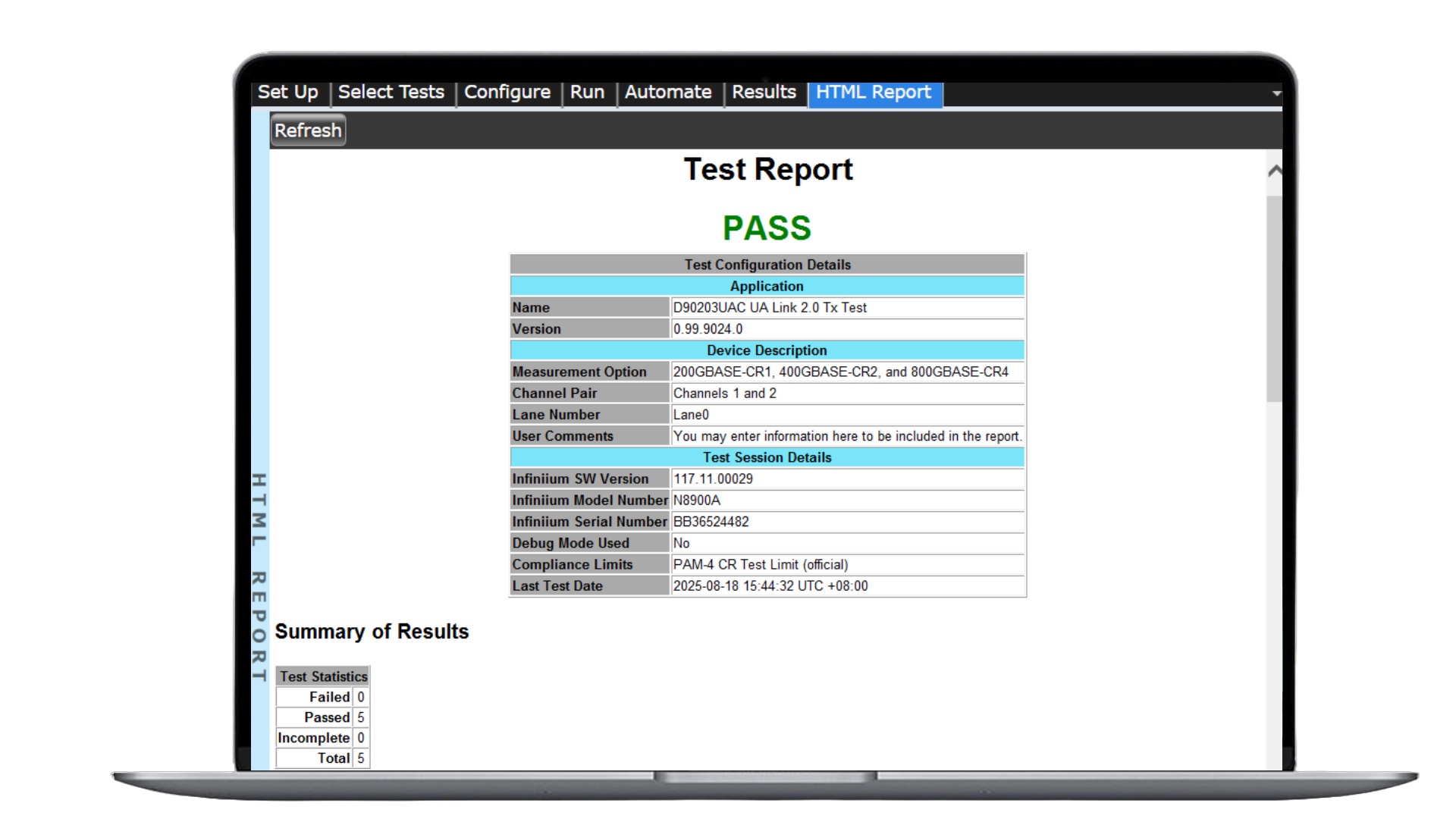1456x819 pixels.
Task: Click the Application name value cell
Action: point(846,308)
